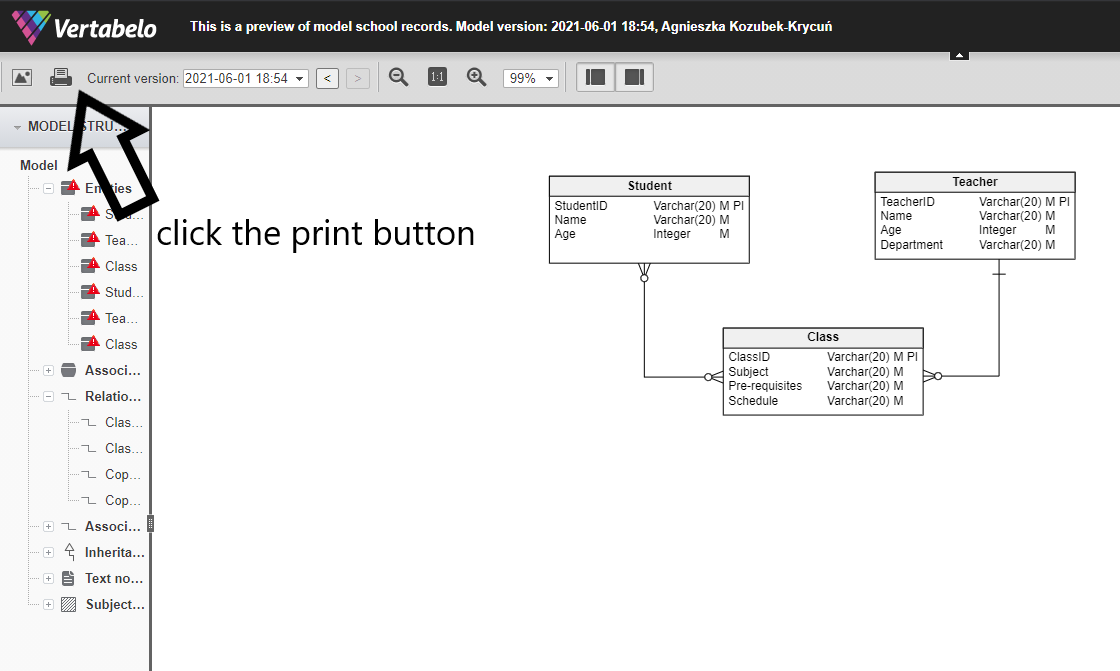Select the first Clas... relationship item

tap(124, 422)
